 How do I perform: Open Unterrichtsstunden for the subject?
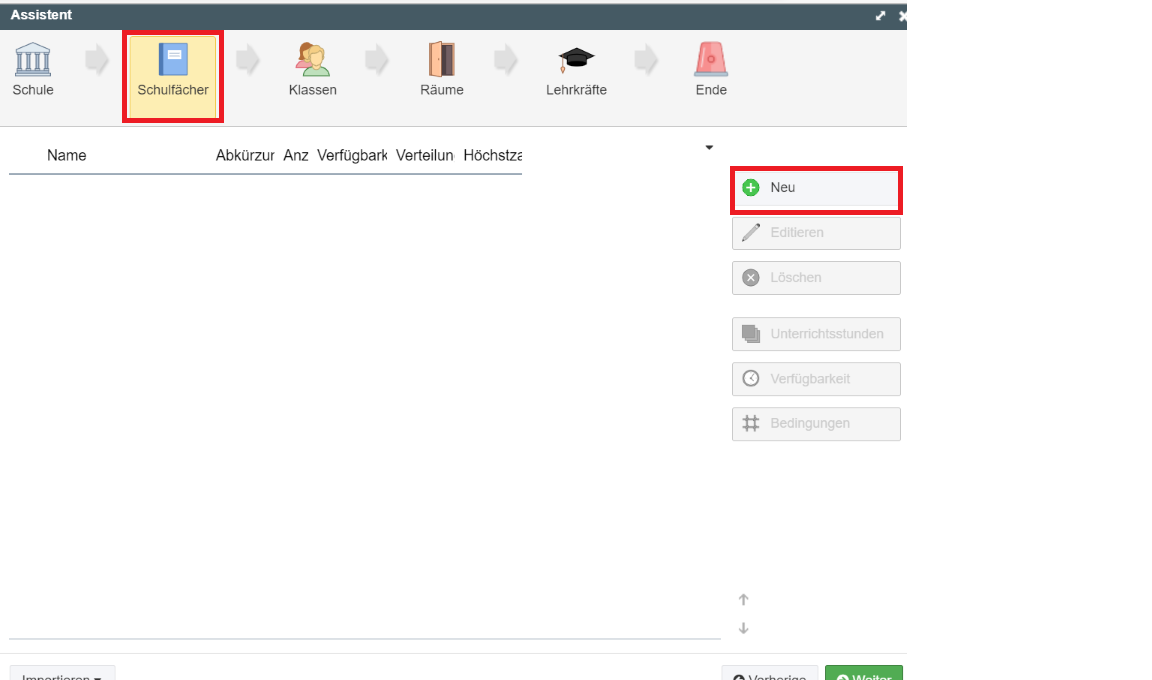point(816,334)
